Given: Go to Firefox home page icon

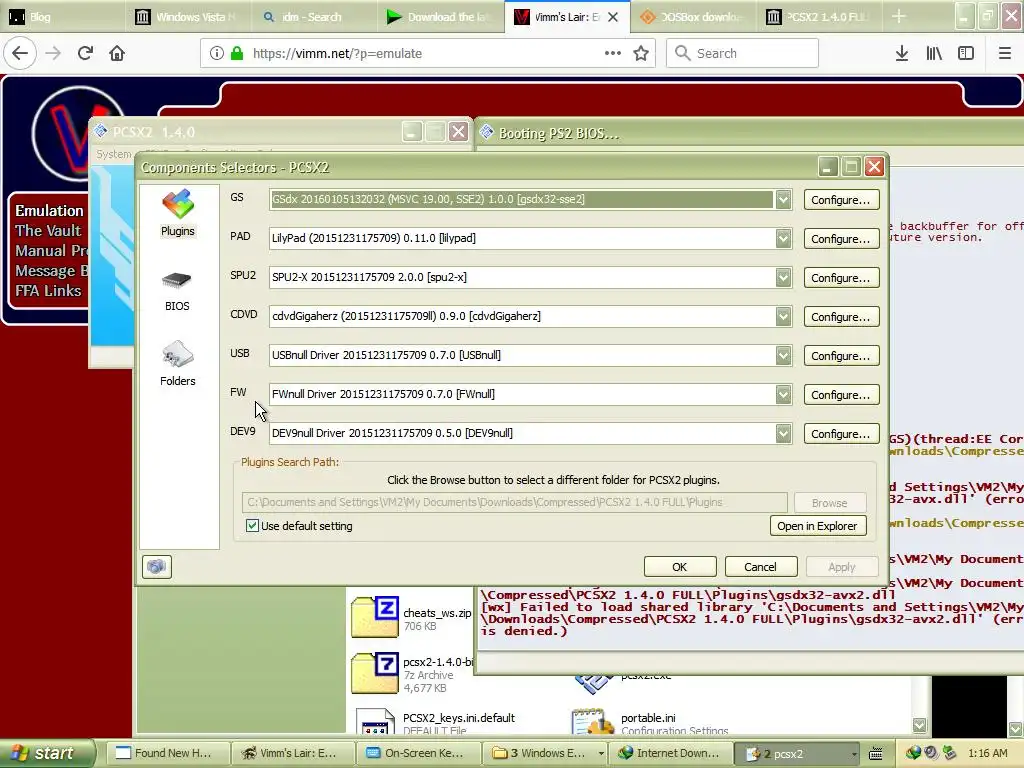Looking at the screenshot, I should tap(117, 53).
